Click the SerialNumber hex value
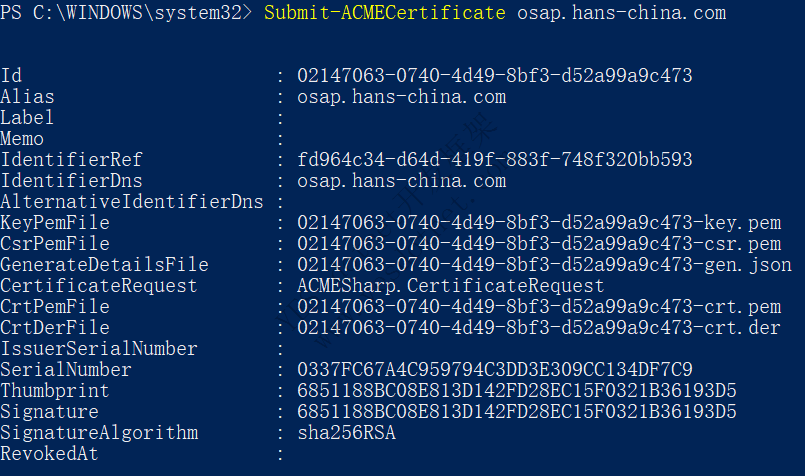This screenshot has height=476, width=805. pos(494,370)
